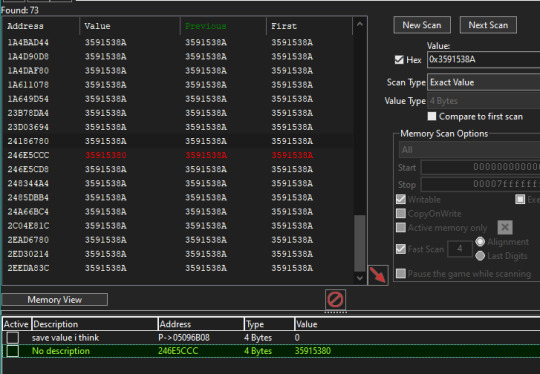540x374 pixels.
Task: Select result address 2C04E81C
Action: pyautogui.click(x=28, y=226)
